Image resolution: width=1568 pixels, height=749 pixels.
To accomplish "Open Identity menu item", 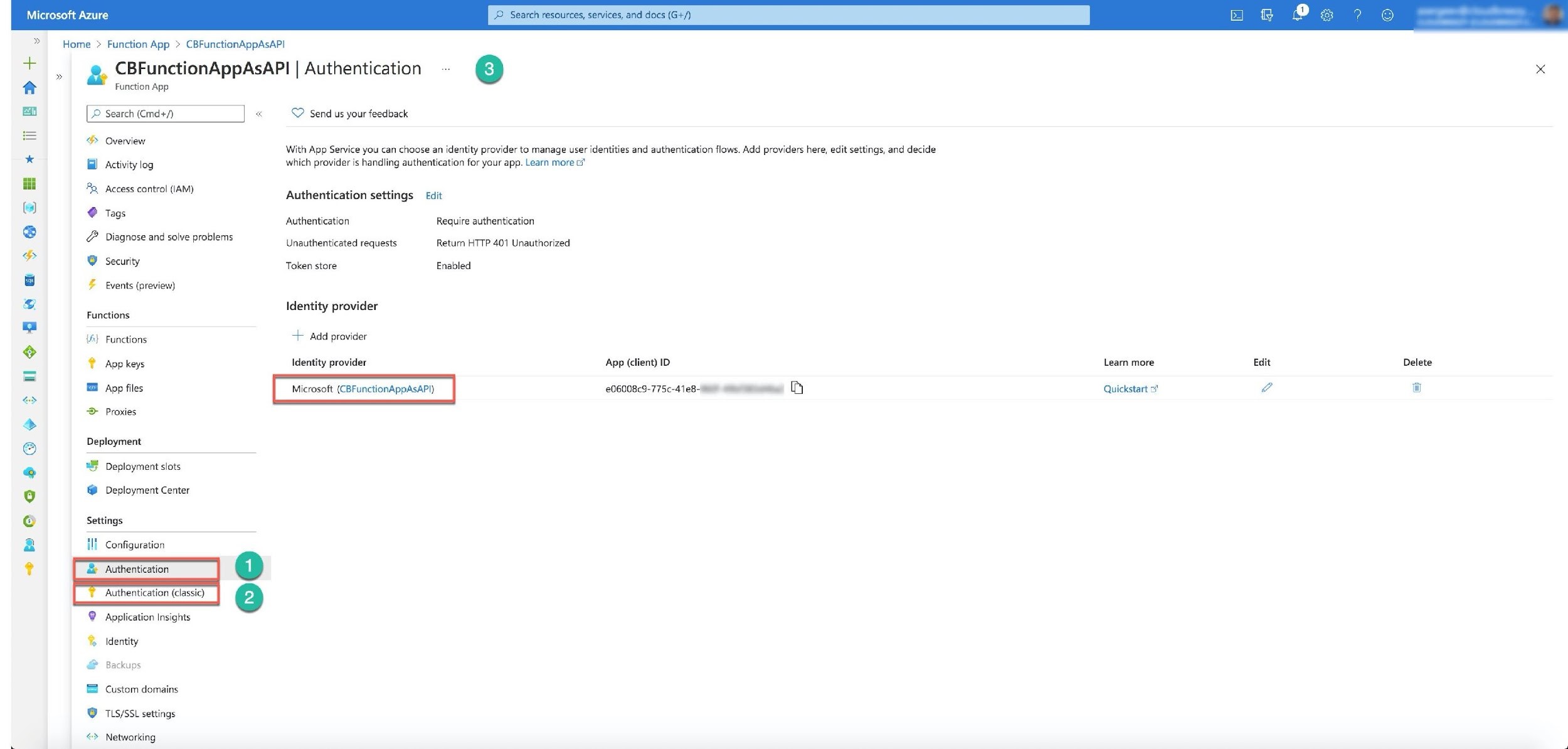I will tap(122, 642).
